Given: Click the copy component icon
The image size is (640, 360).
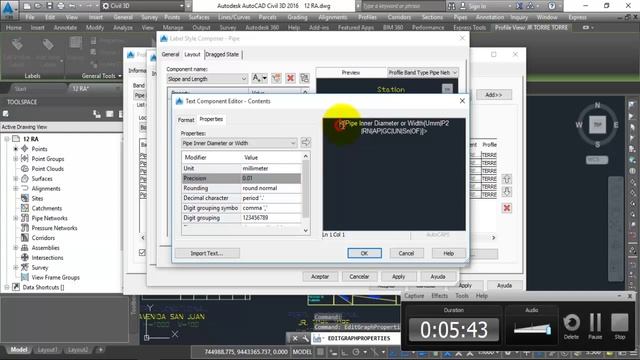Looking at the screenshot, I should [x=276, y=78].
